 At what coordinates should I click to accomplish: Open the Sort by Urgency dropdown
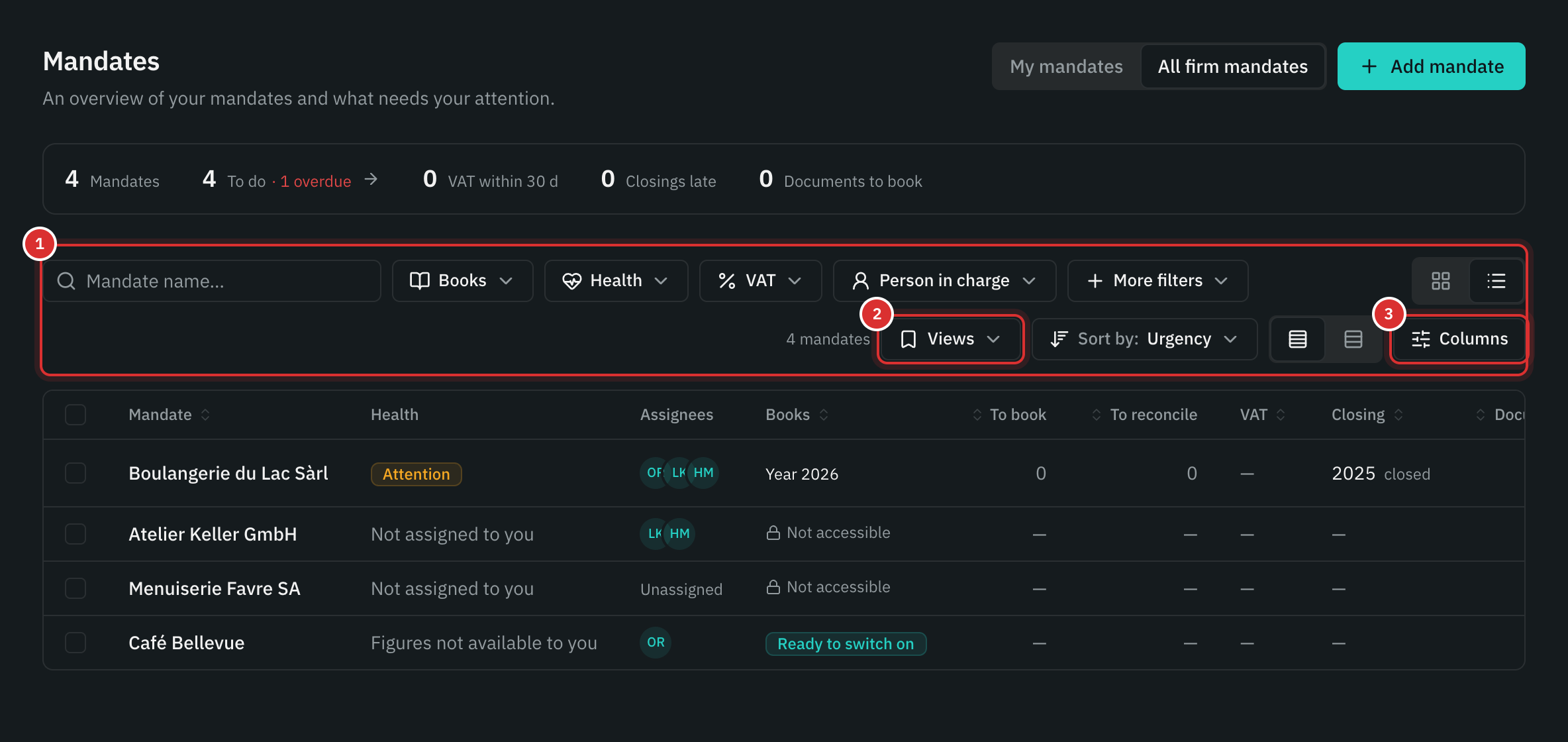1144,339
